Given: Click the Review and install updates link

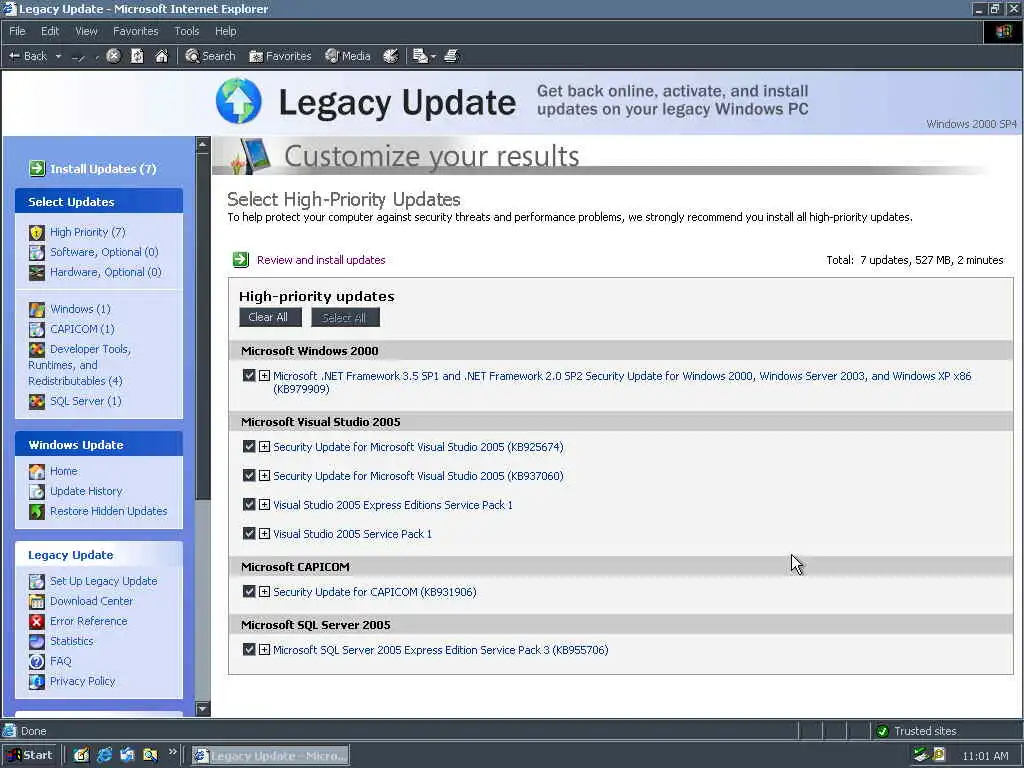Looking at the screenshot, I should (321, 260).
